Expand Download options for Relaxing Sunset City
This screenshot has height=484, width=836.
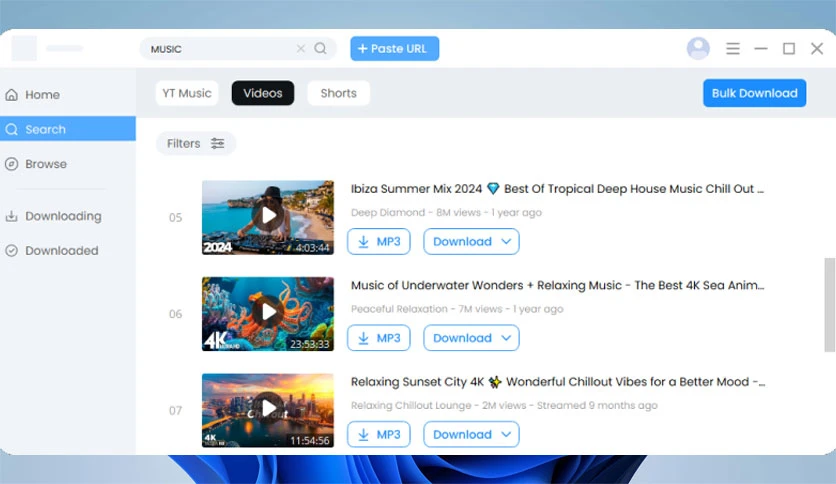(x=471, y=434)
